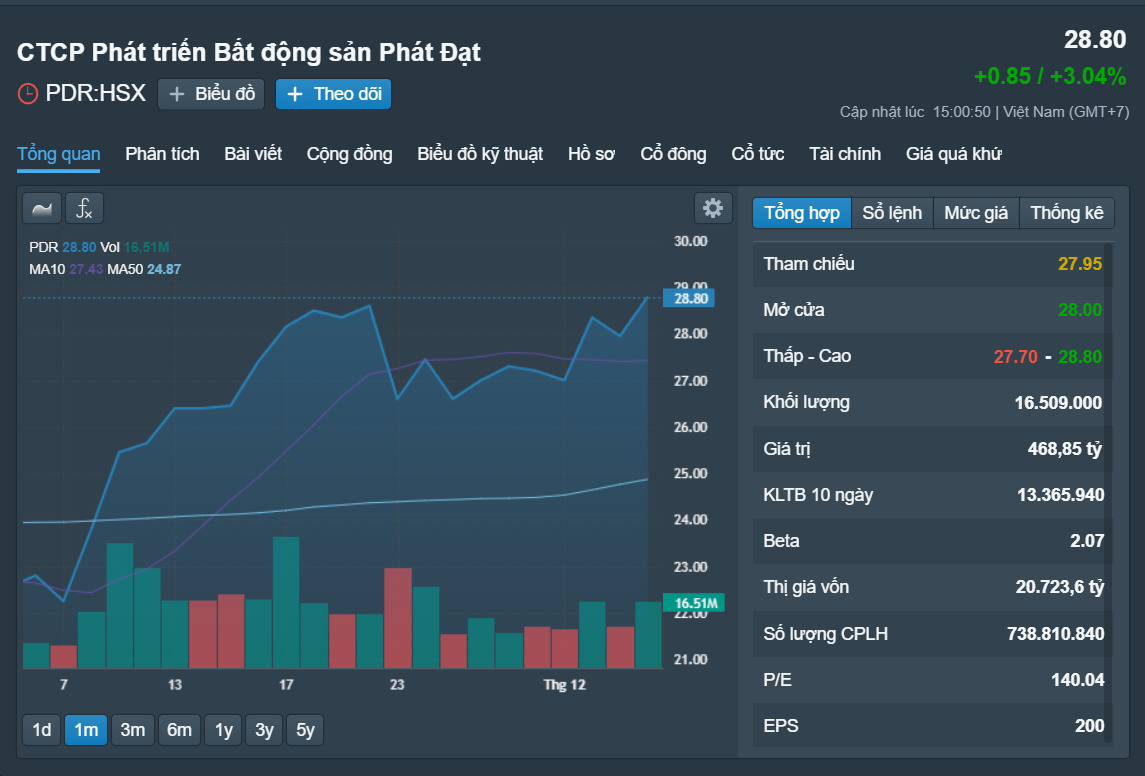
Task: Open the fx indicators icon
Action: point(84,209)
